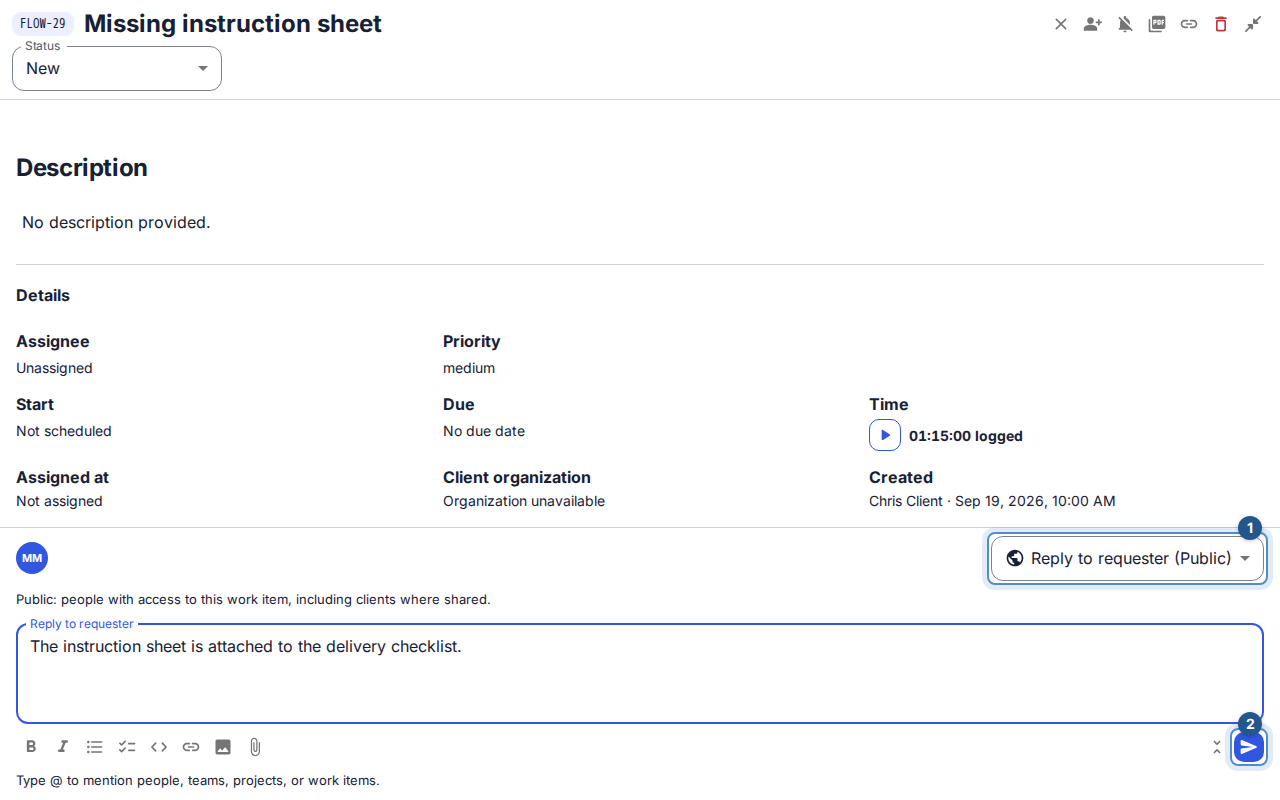Screen dimensions: 1280x800
Task: Delete work item with red trash icon
Action: pos(1221,24)
